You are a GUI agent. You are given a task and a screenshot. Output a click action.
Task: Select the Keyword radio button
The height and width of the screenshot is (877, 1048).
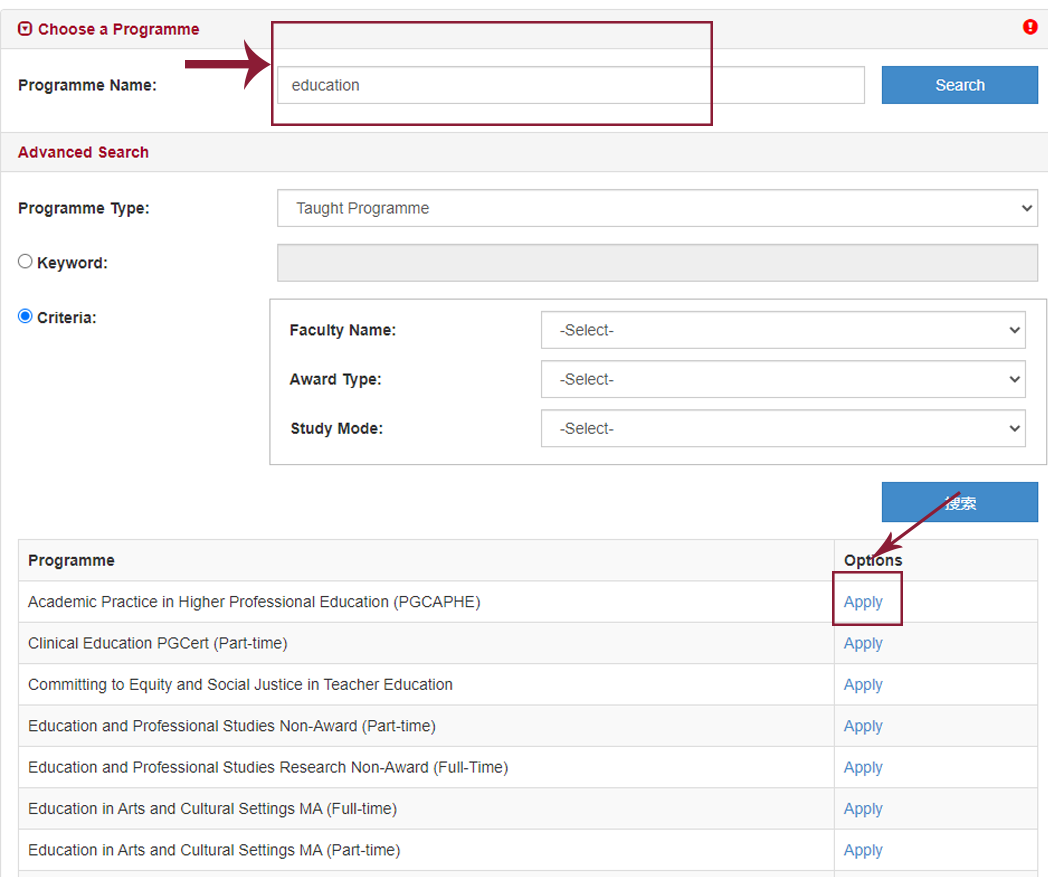click(x=26, y=261)
